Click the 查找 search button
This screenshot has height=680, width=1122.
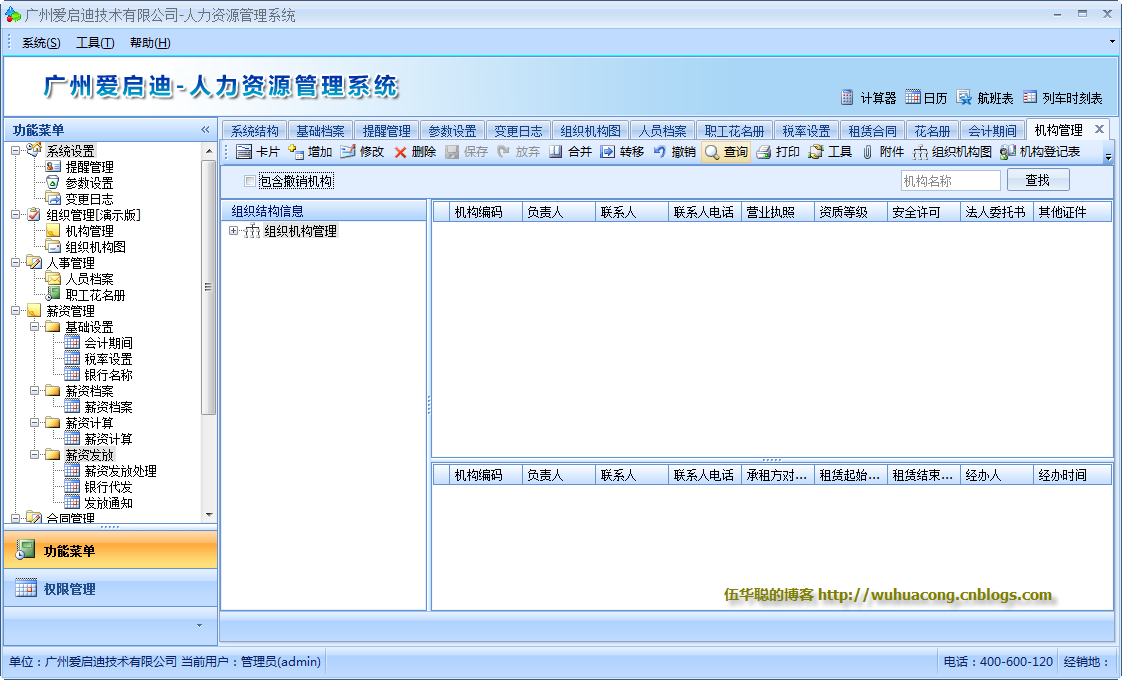pyautogui.click(x=1038, y=180)
